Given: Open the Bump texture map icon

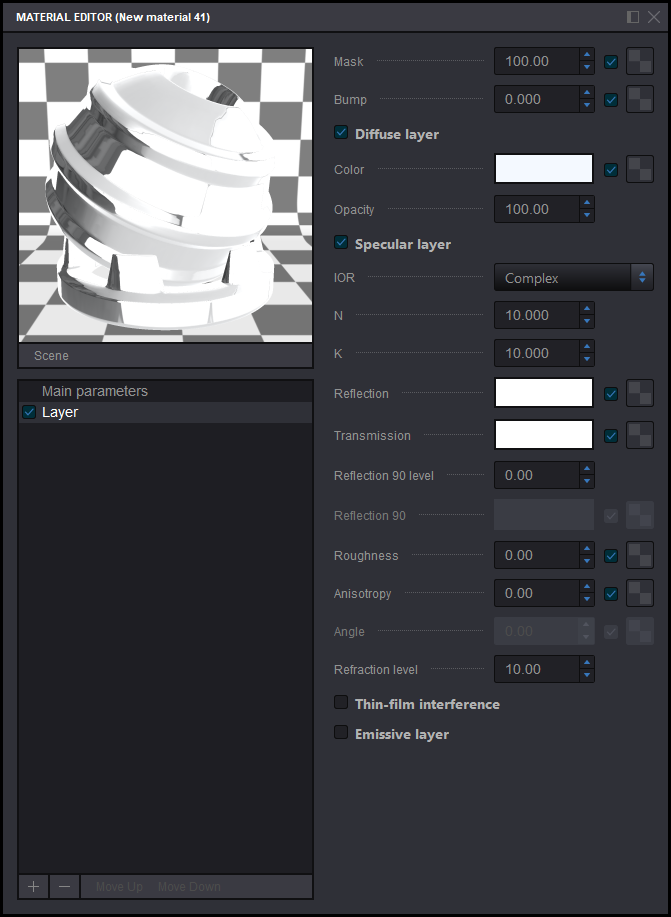Looking at the screenshot, I should 640,100.
